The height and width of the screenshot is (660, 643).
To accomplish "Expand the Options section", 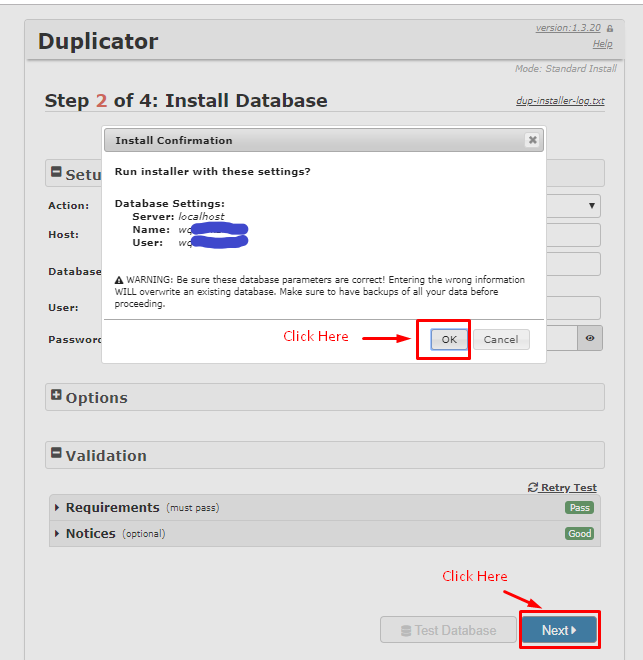I will tap(325, 397).
